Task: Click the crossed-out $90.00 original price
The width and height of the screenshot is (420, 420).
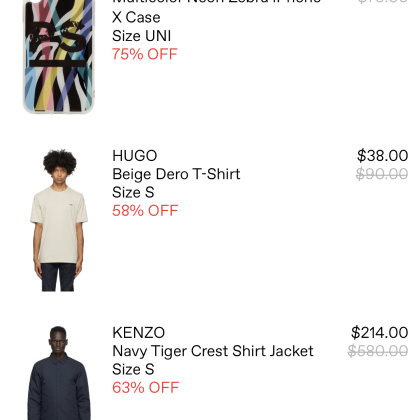Action: pyautogui.click(x=382, y=174)
